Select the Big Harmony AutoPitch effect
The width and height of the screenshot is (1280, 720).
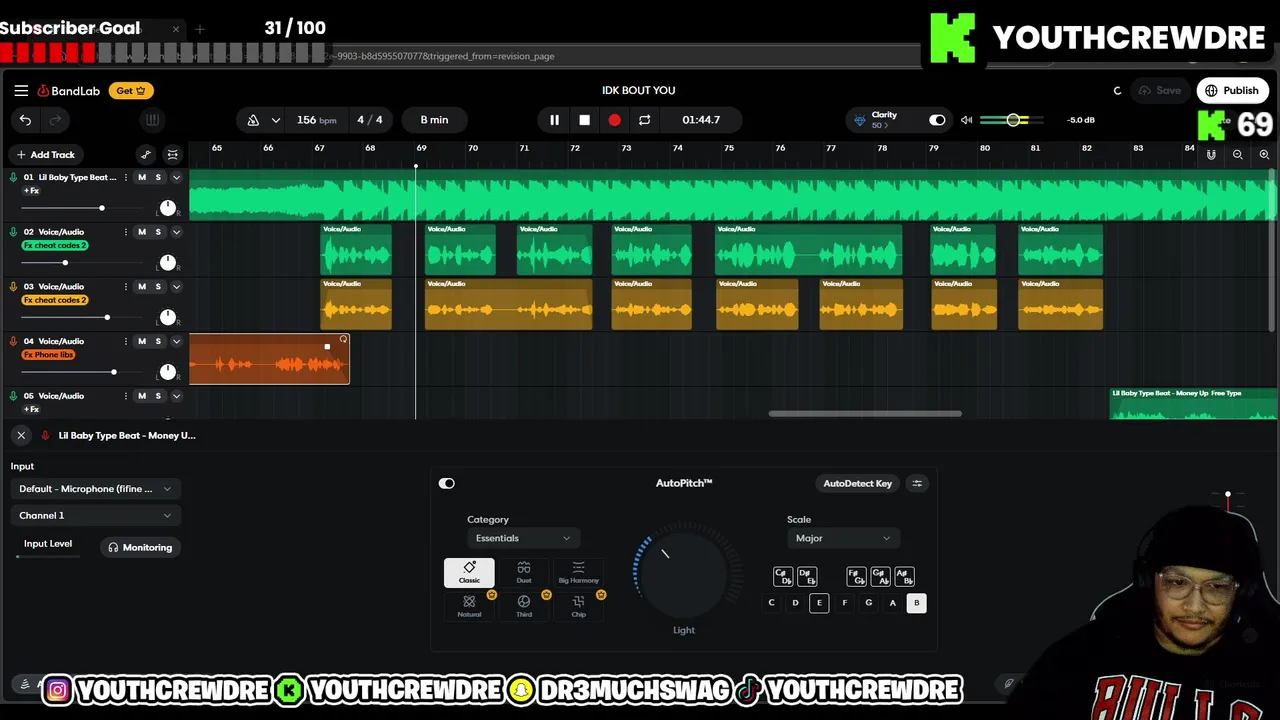578,573
